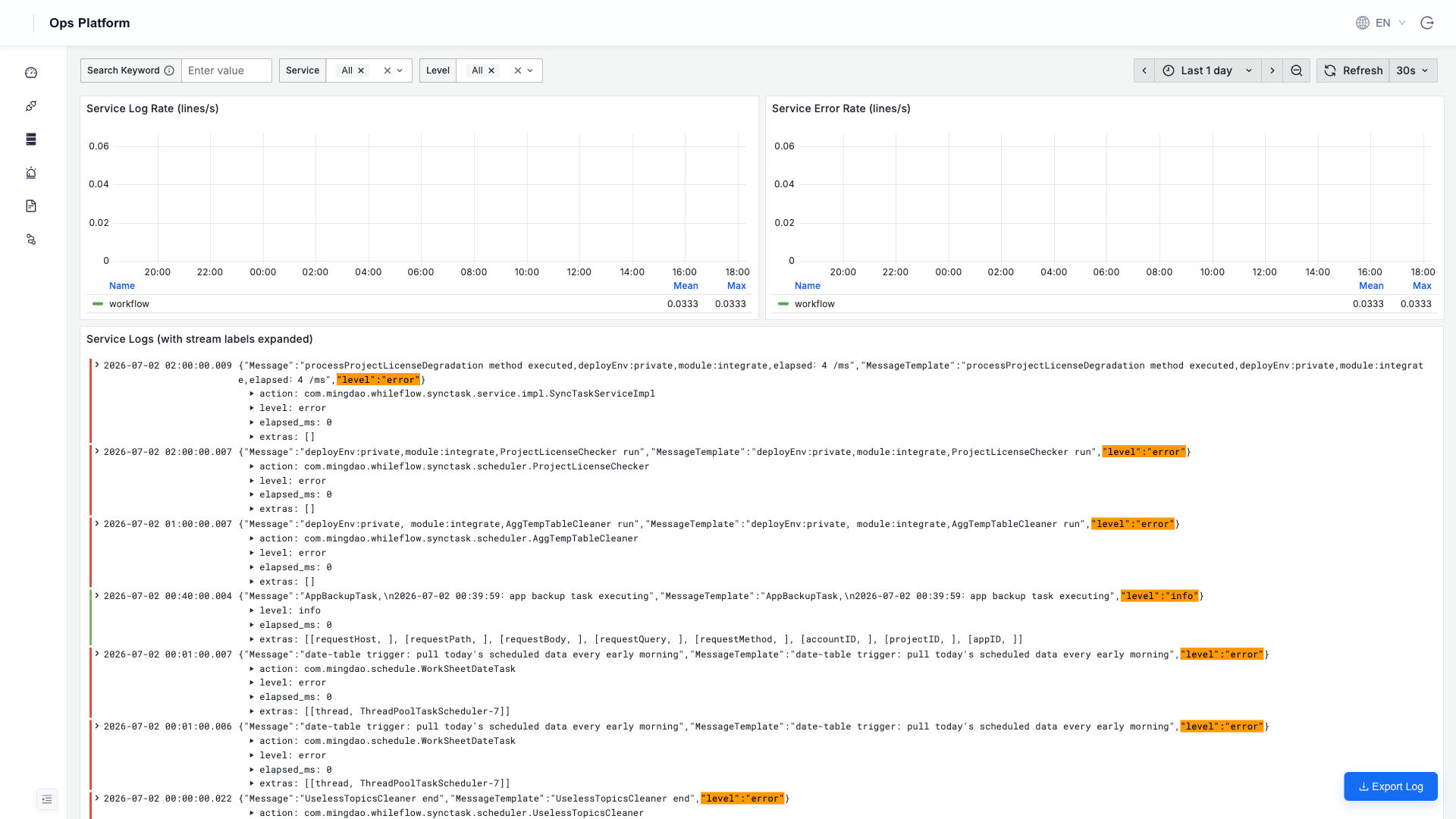Click the logout icon in top right

click(1427, 23)
